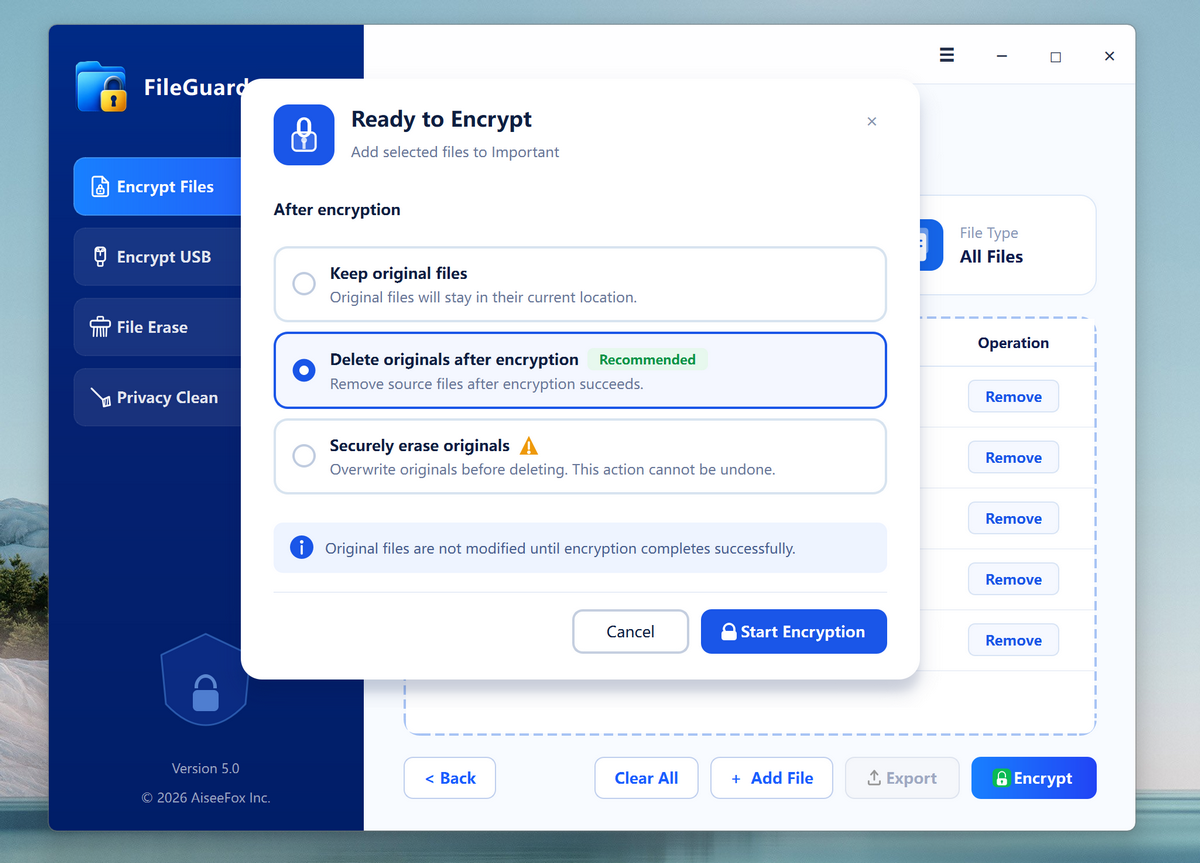Click the last Remove button in the list

(1013, 641)
